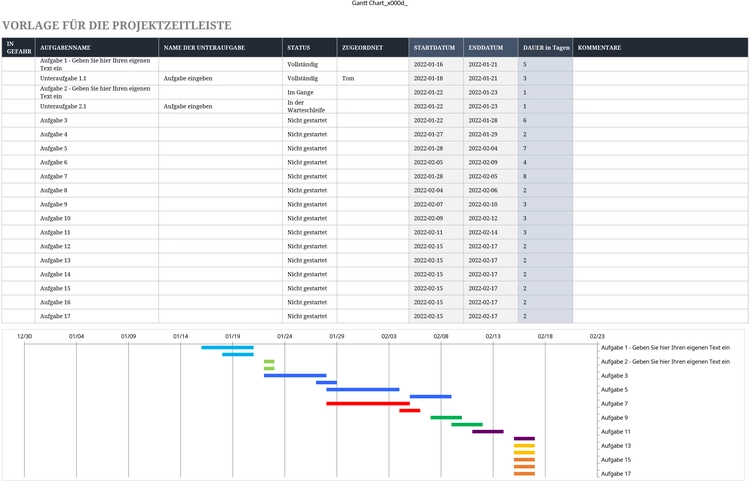
Task: Select the Aufgabe 6 name cell
Action: click(x=97, y=162)
